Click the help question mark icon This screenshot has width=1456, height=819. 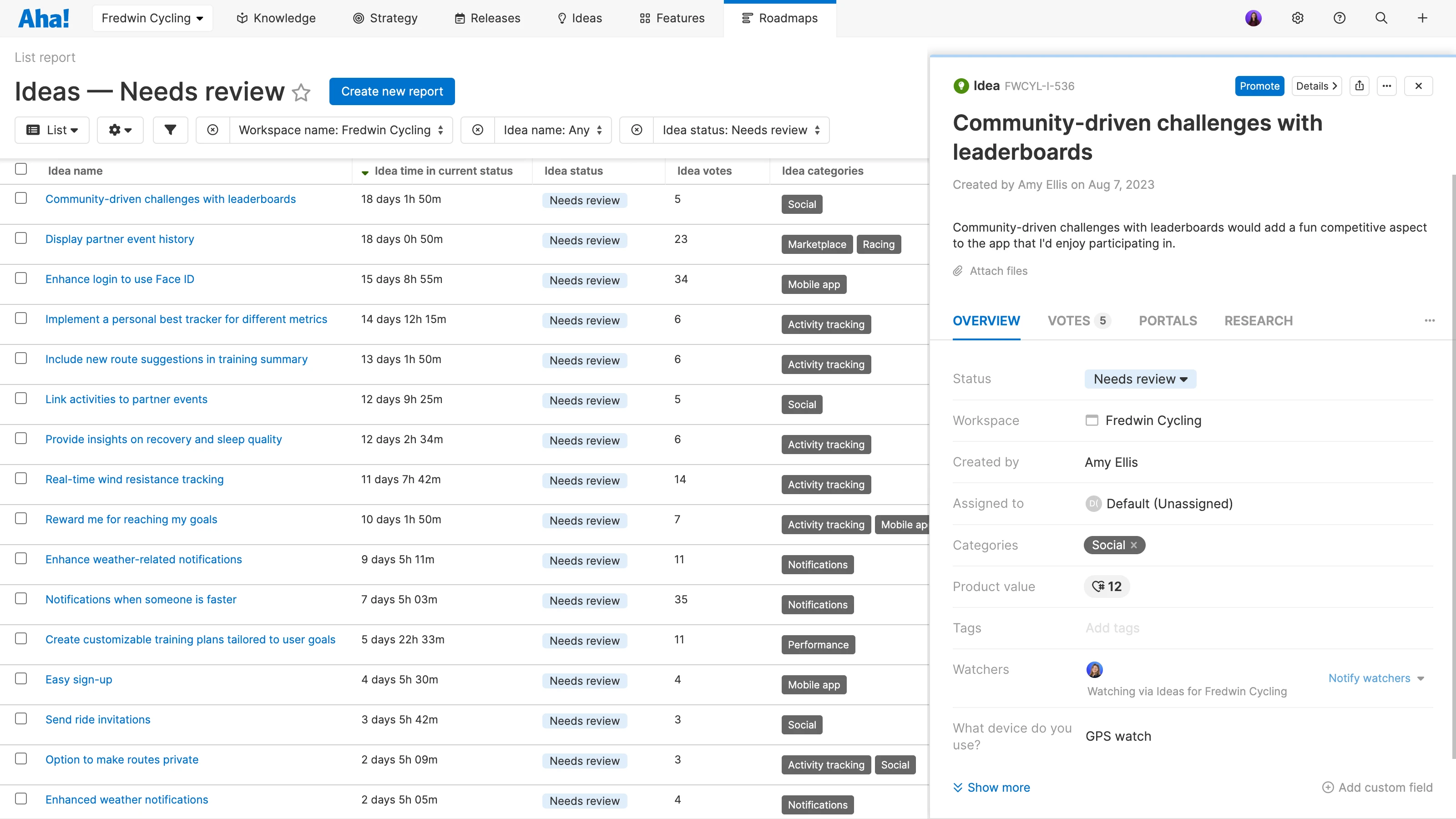point(1339,18)
